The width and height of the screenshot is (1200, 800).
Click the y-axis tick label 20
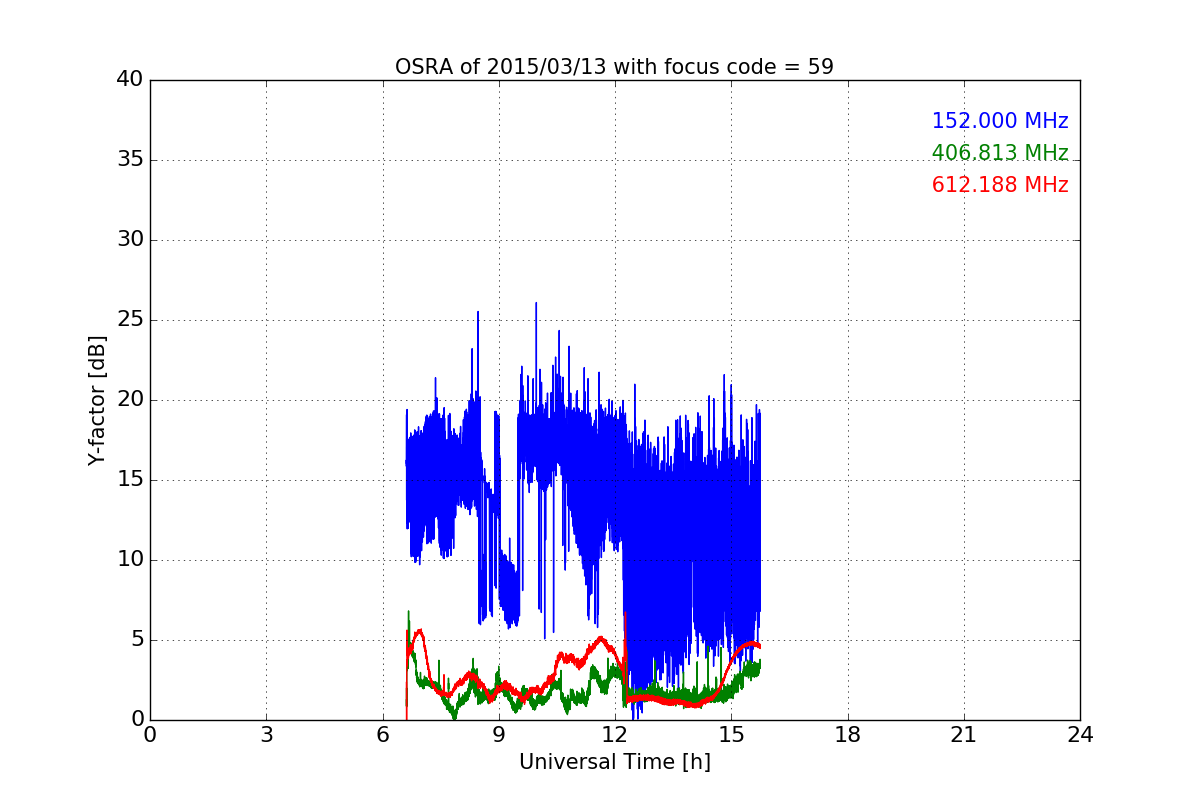(130, 400)
